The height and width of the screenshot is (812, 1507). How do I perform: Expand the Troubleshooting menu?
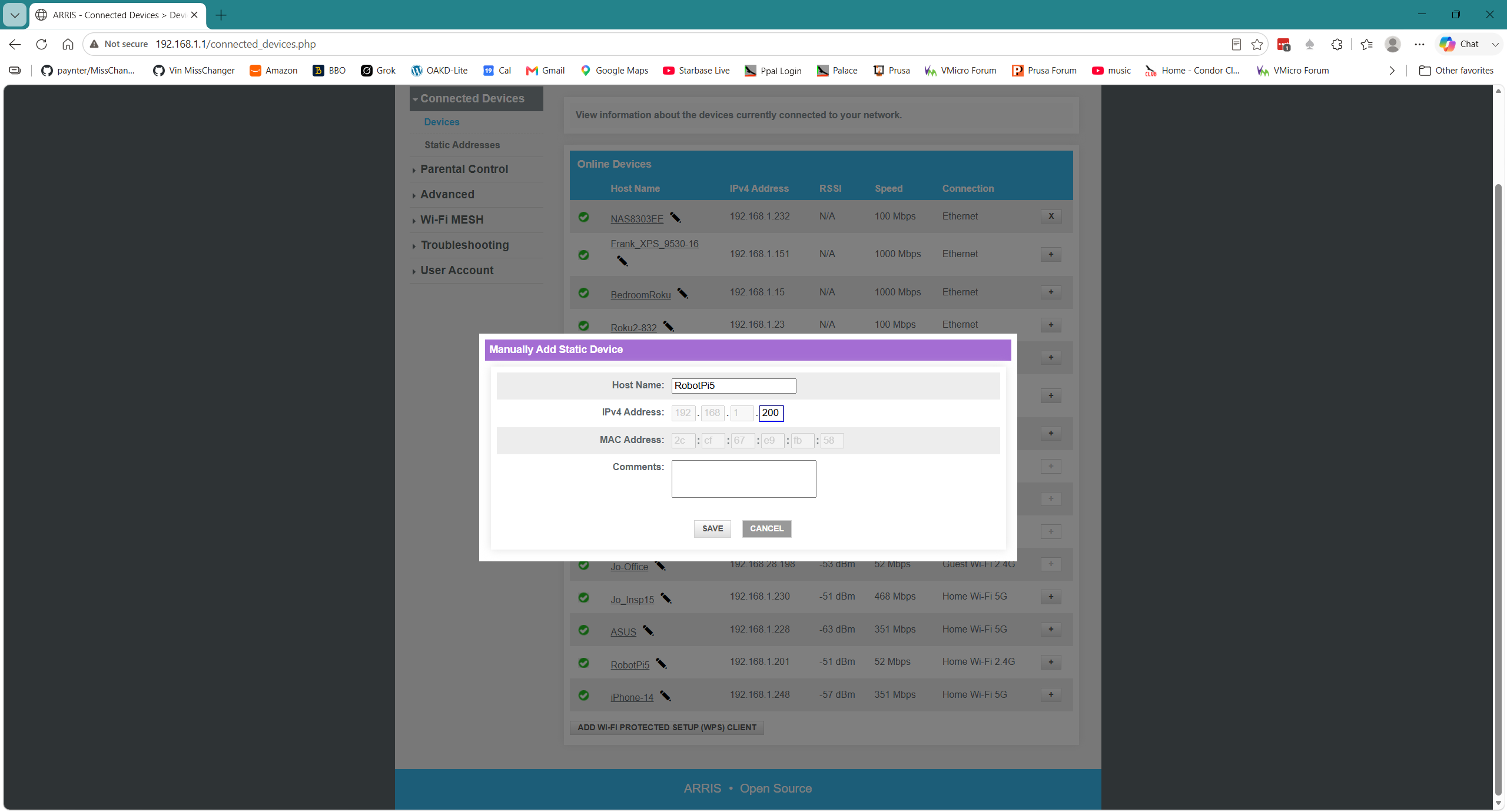tap(476, 245)
